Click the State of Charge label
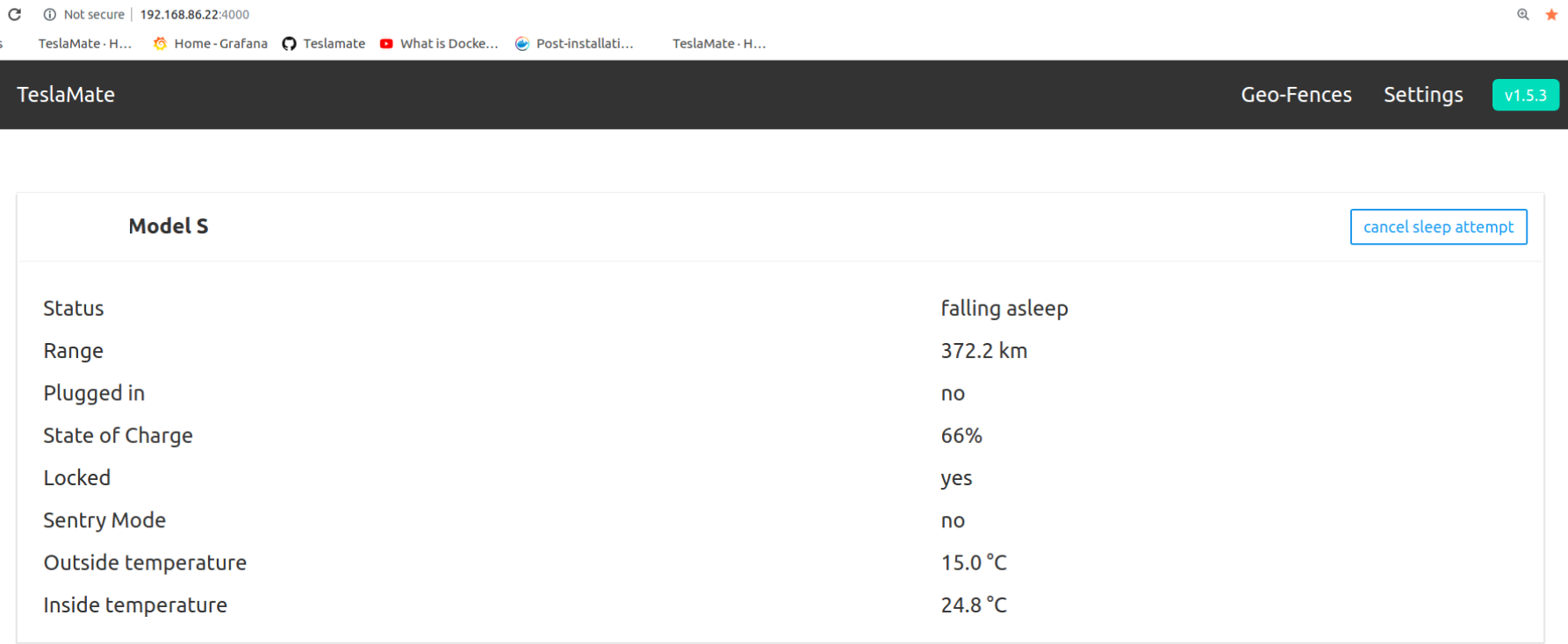Screen dimensions: 1568x644 point(118,435)
